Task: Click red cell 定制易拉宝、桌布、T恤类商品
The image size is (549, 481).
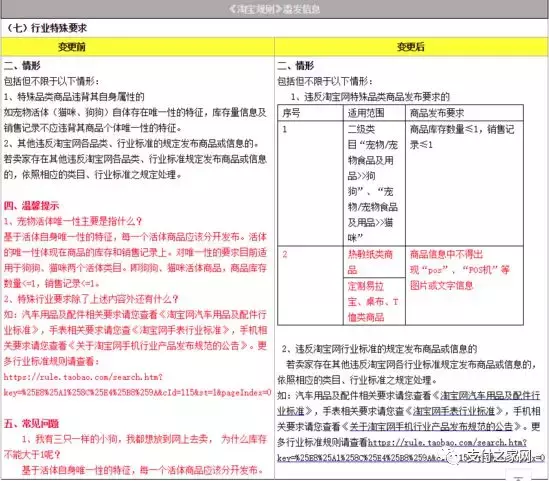Action: coord(373,301)
